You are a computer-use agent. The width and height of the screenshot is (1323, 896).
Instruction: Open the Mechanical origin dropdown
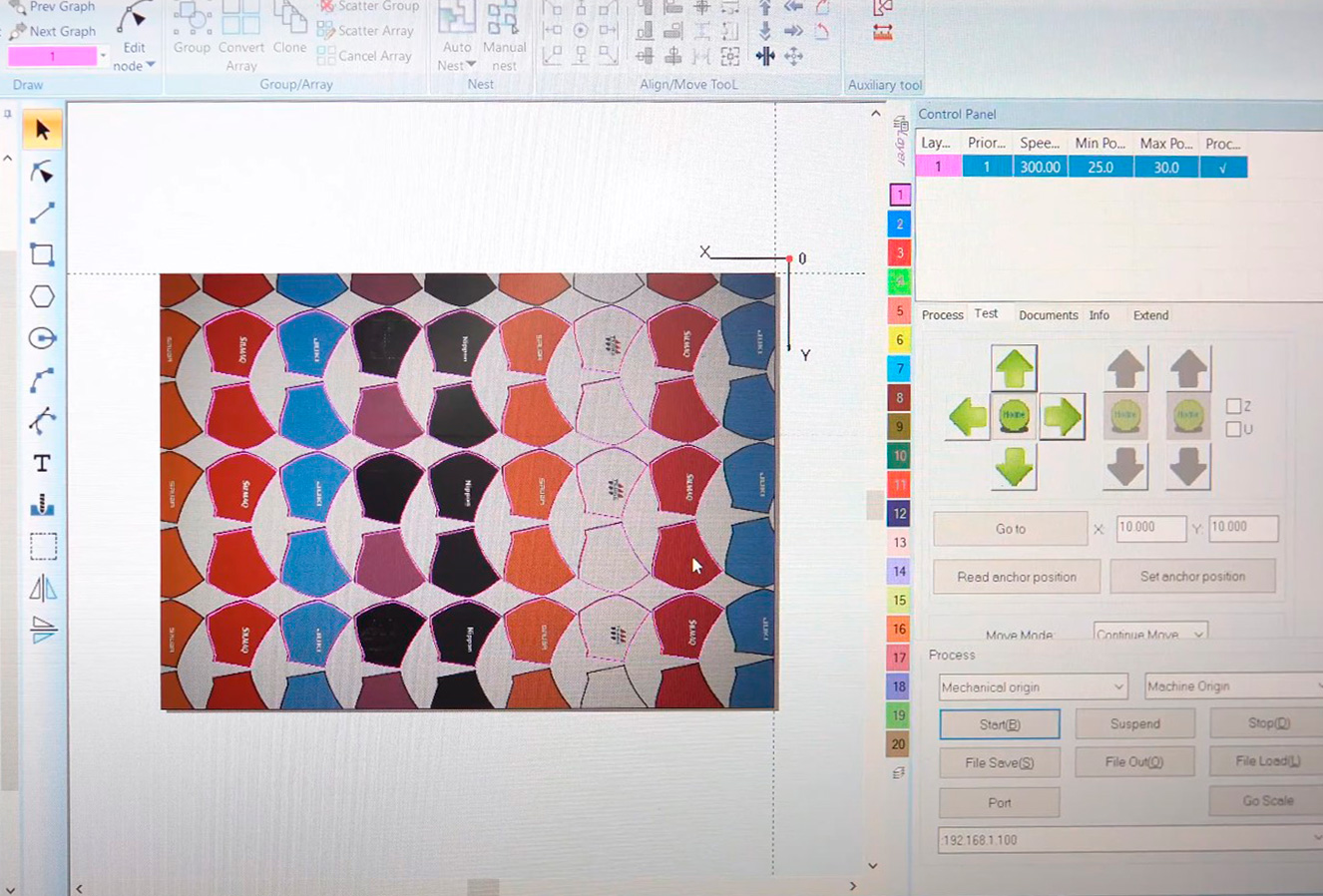pos(1033,686)
